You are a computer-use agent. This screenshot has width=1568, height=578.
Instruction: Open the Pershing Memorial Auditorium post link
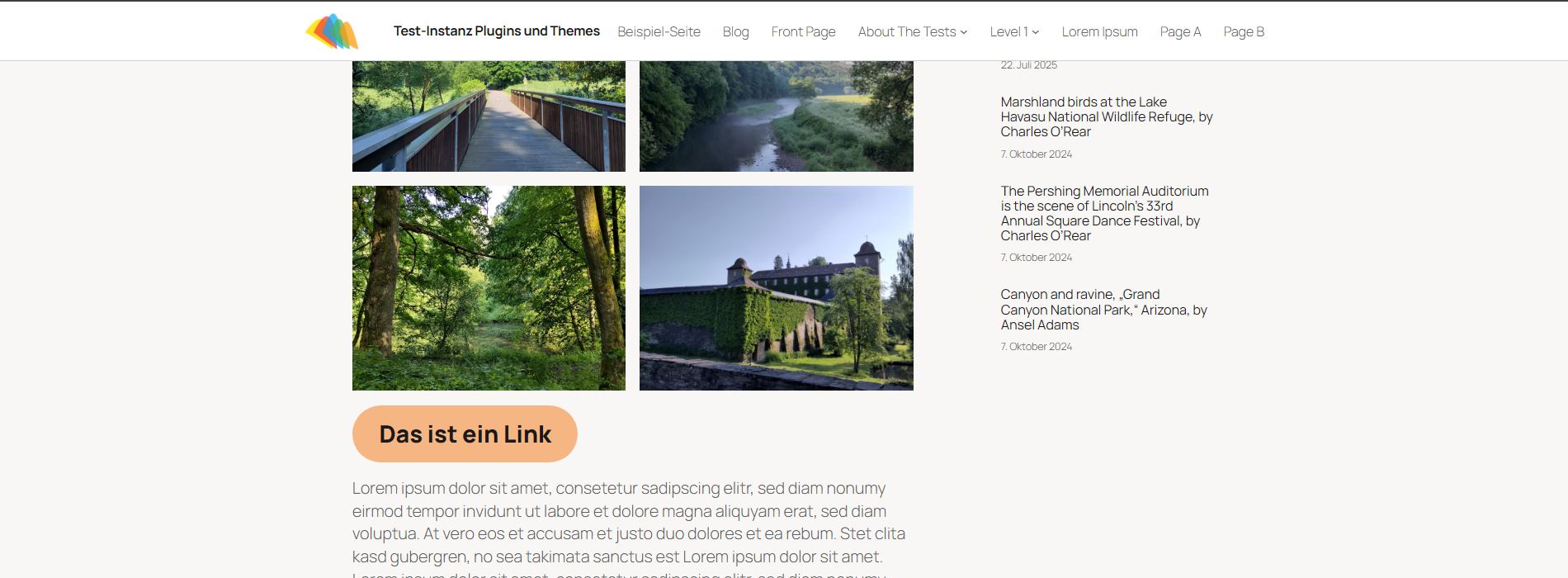pyautogui.click(x=1104, y=213)
